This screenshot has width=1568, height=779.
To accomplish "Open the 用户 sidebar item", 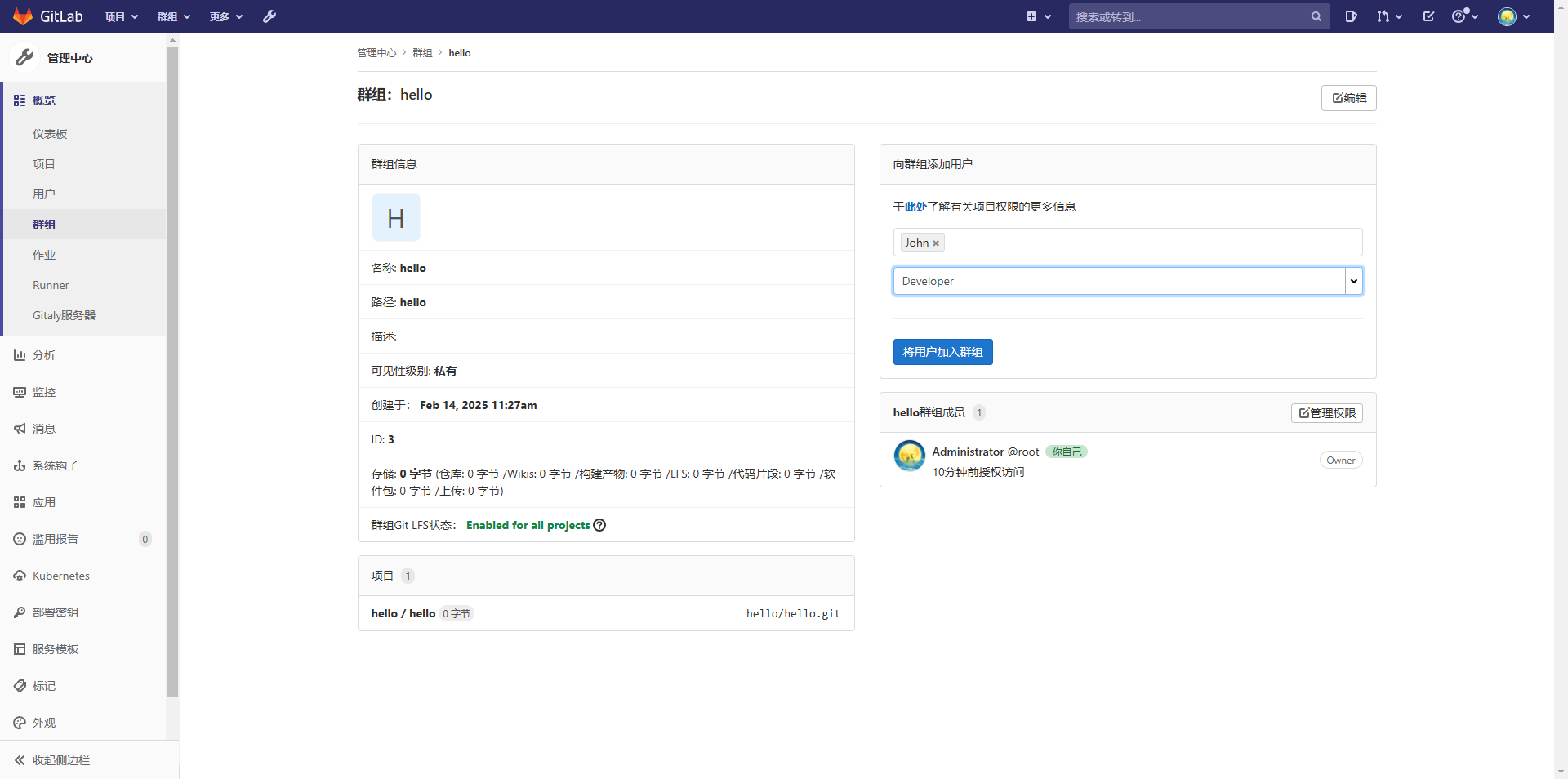I will tap(44, 194).
